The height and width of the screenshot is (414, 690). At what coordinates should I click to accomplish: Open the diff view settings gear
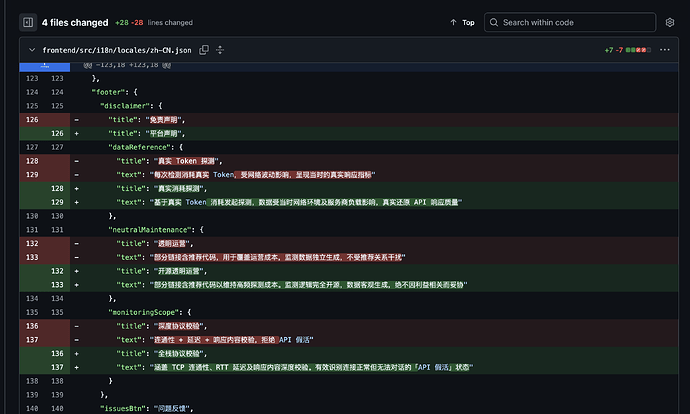coord(670,22)
